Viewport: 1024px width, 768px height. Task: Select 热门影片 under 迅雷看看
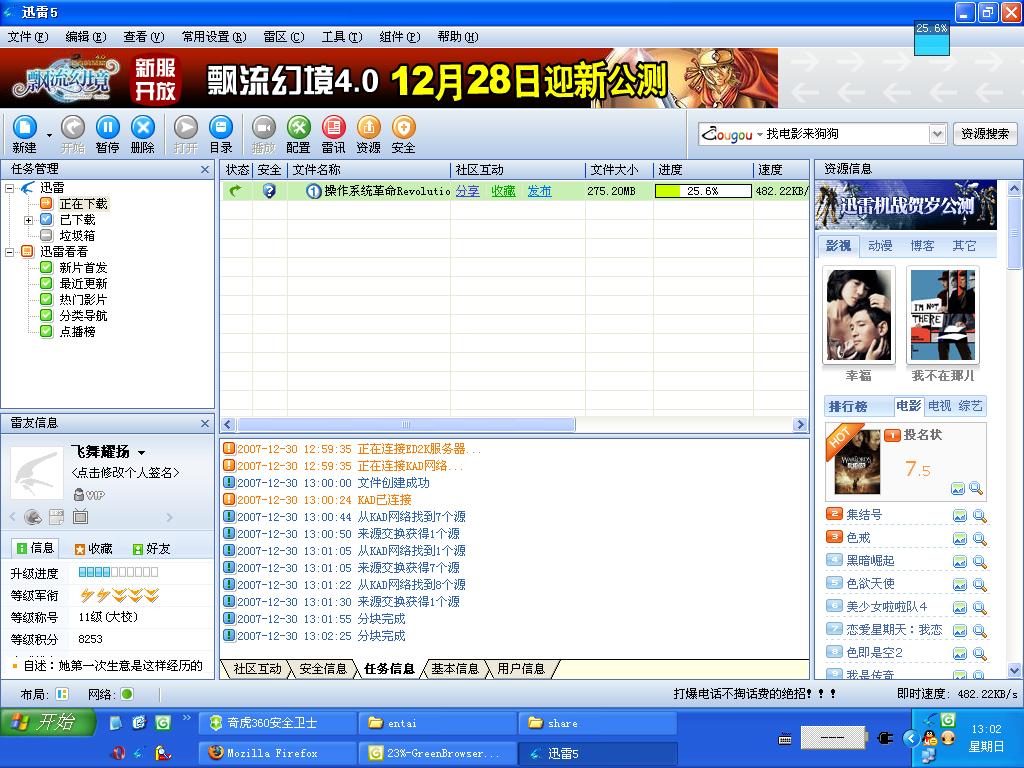click(83, 300)
